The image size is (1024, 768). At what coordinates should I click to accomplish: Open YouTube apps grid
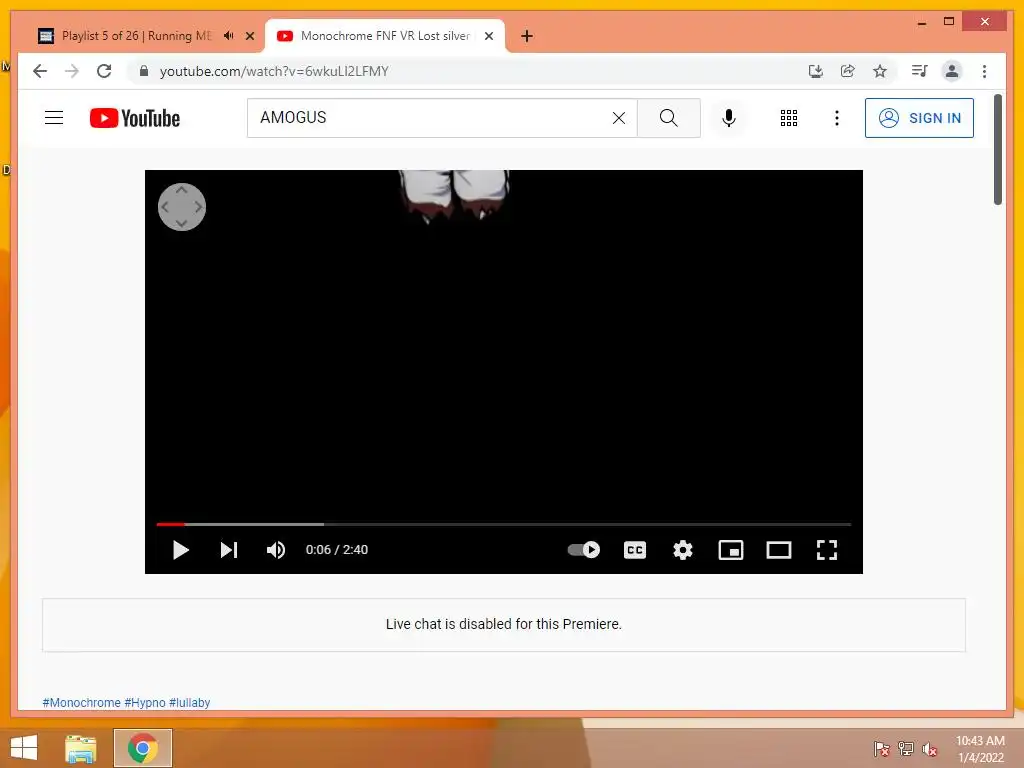[x=789, y=118]
